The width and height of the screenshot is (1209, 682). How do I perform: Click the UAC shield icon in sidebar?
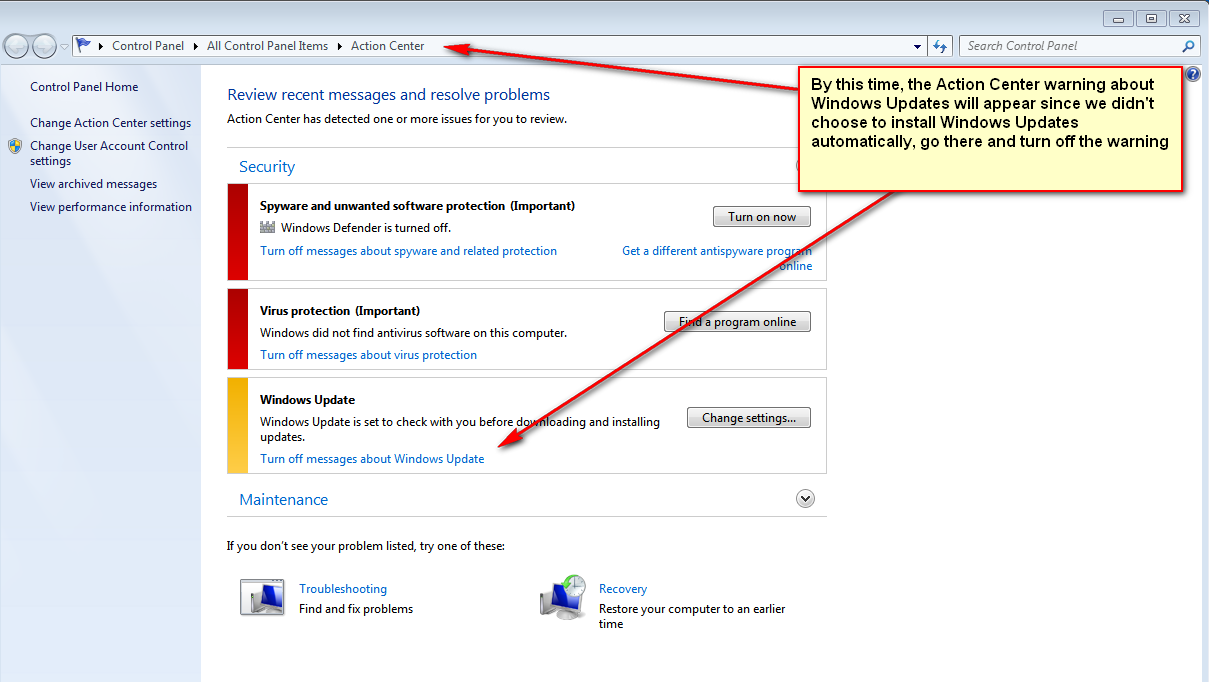tap(15, 146)
